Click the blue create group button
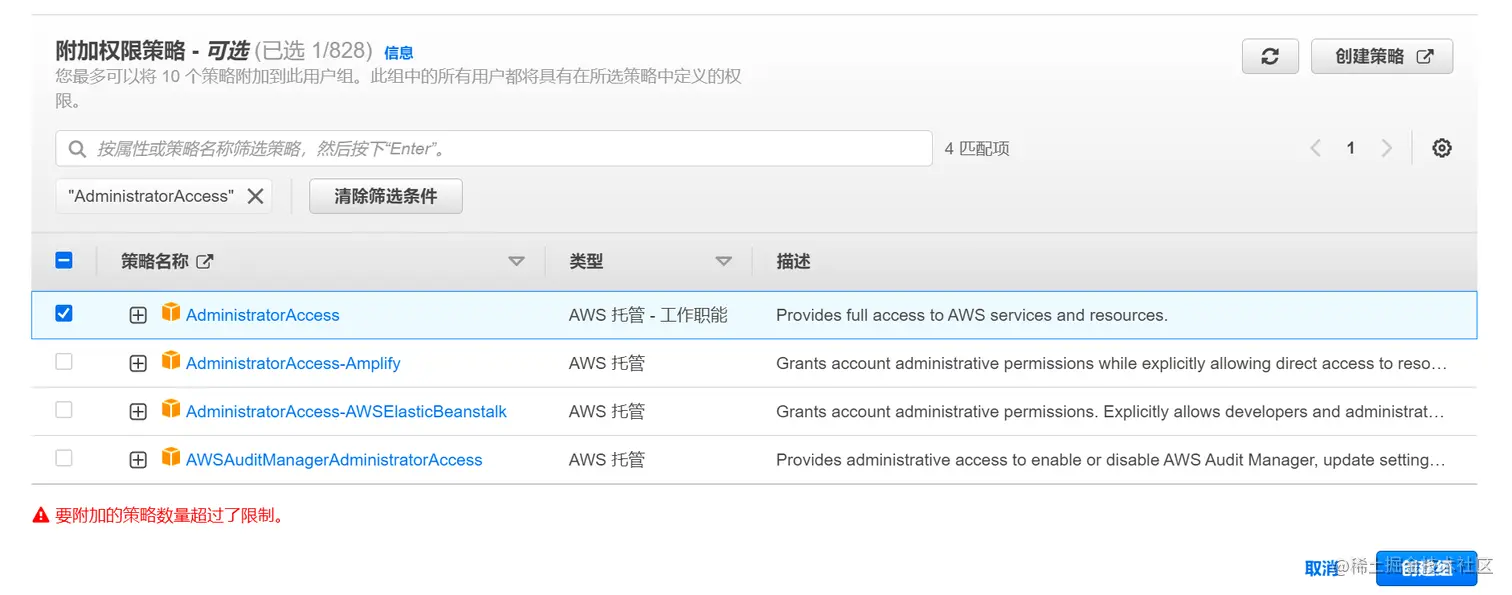Screen dimensions: 1512x595 1426,568
